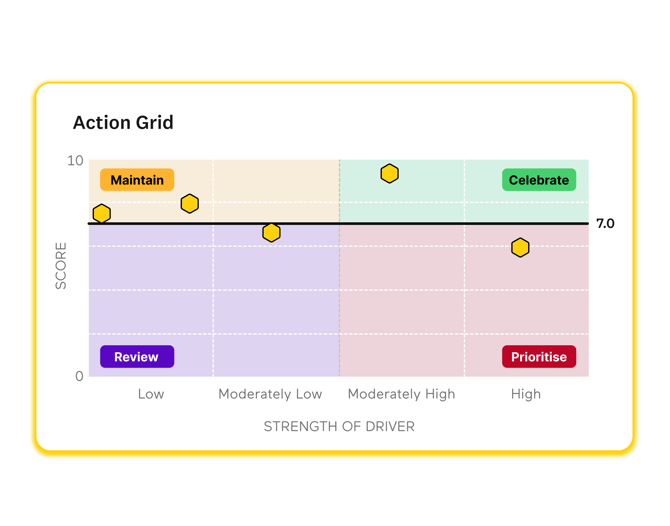670x526 pixels.
Task: Click the STRENGTH OF DRIVER axis title
Action: 339,427
